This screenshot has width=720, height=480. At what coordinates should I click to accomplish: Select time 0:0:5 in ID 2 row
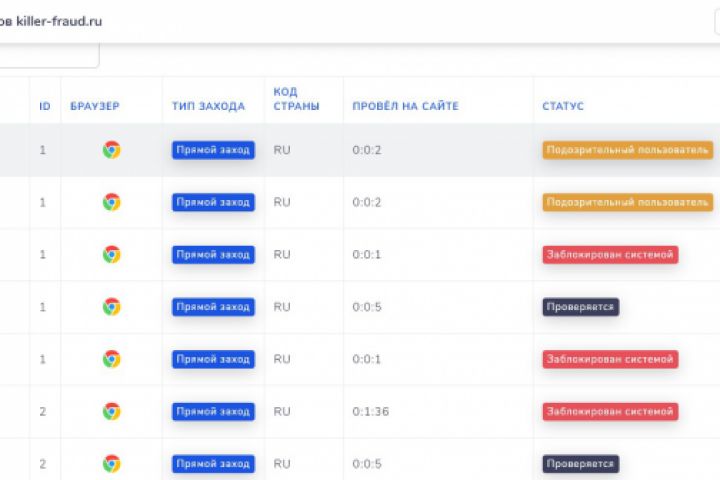coord(367,463)
